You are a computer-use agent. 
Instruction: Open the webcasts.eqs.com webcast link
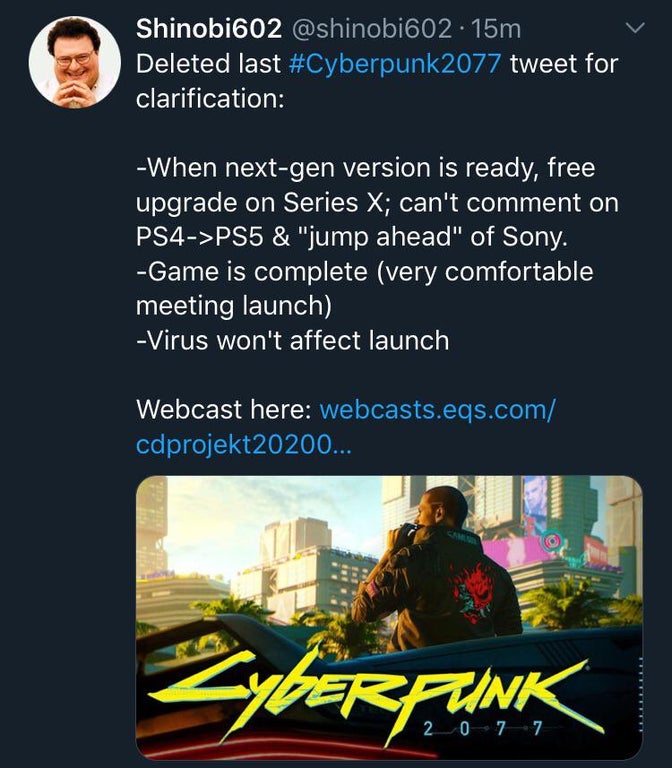coord(437,409)
